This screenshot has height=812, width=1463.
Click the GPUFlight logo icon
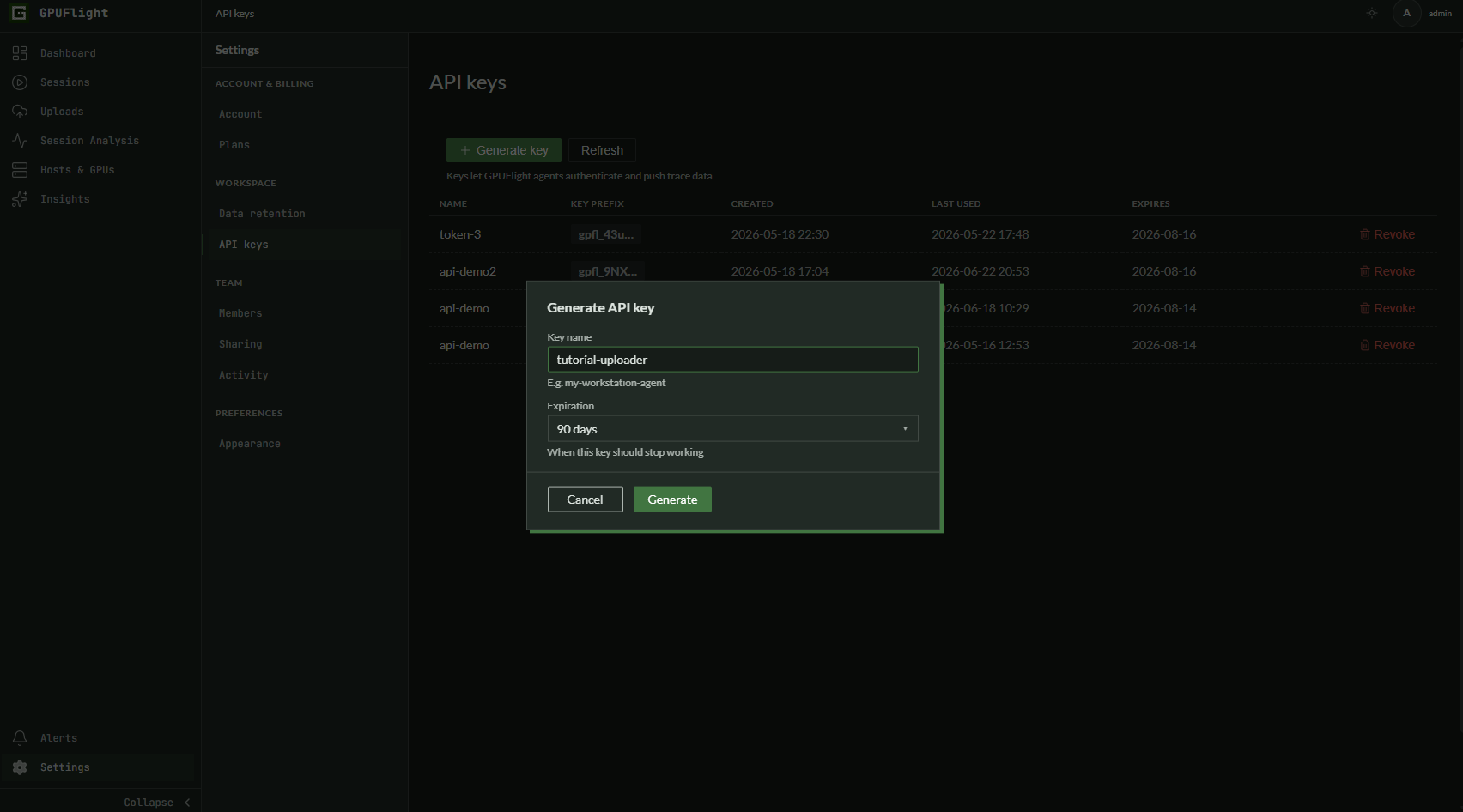pyautogui.click(x=19, y=13)
